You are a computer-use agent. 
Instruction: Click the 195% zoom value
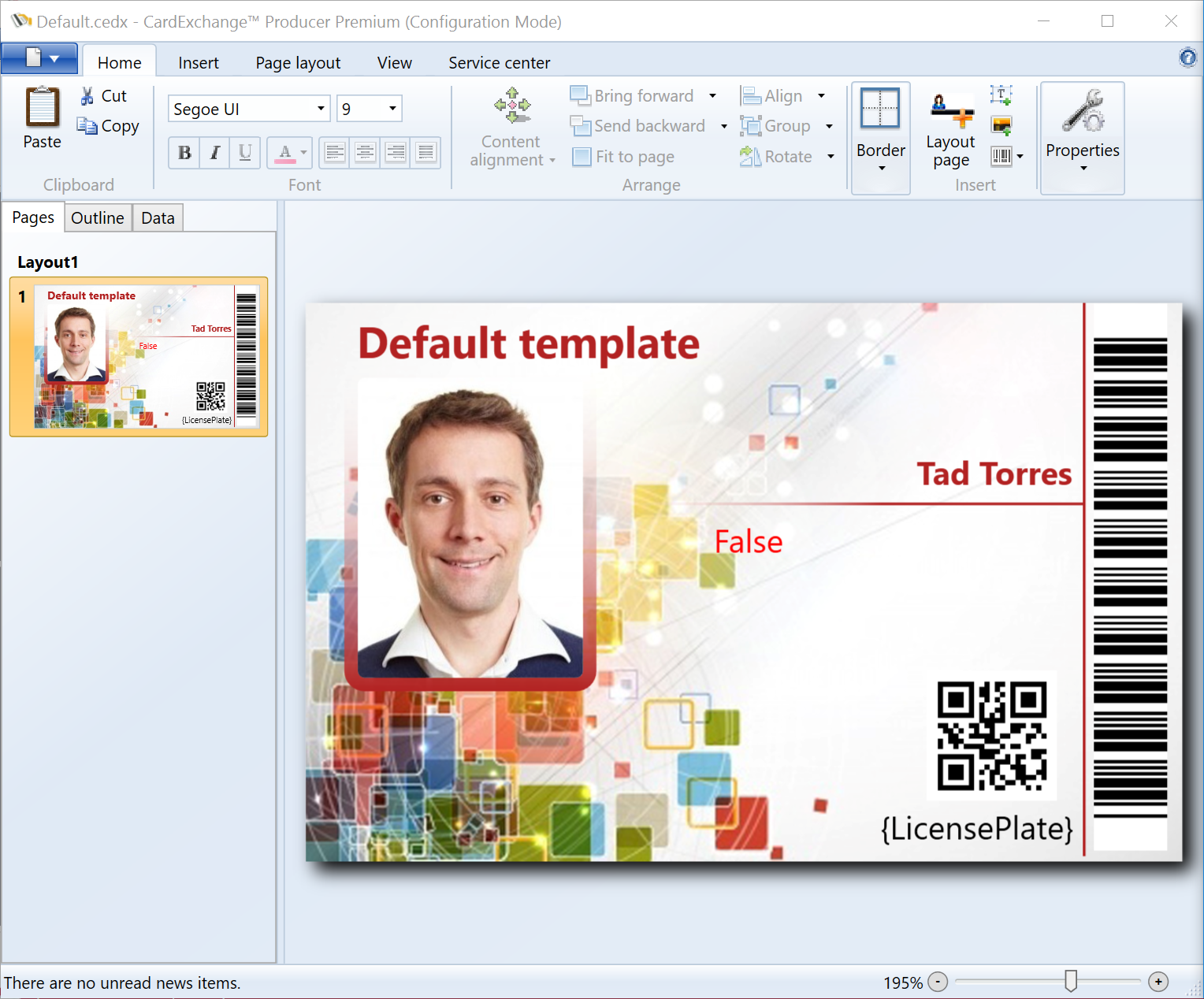click(x=903, y=982)
